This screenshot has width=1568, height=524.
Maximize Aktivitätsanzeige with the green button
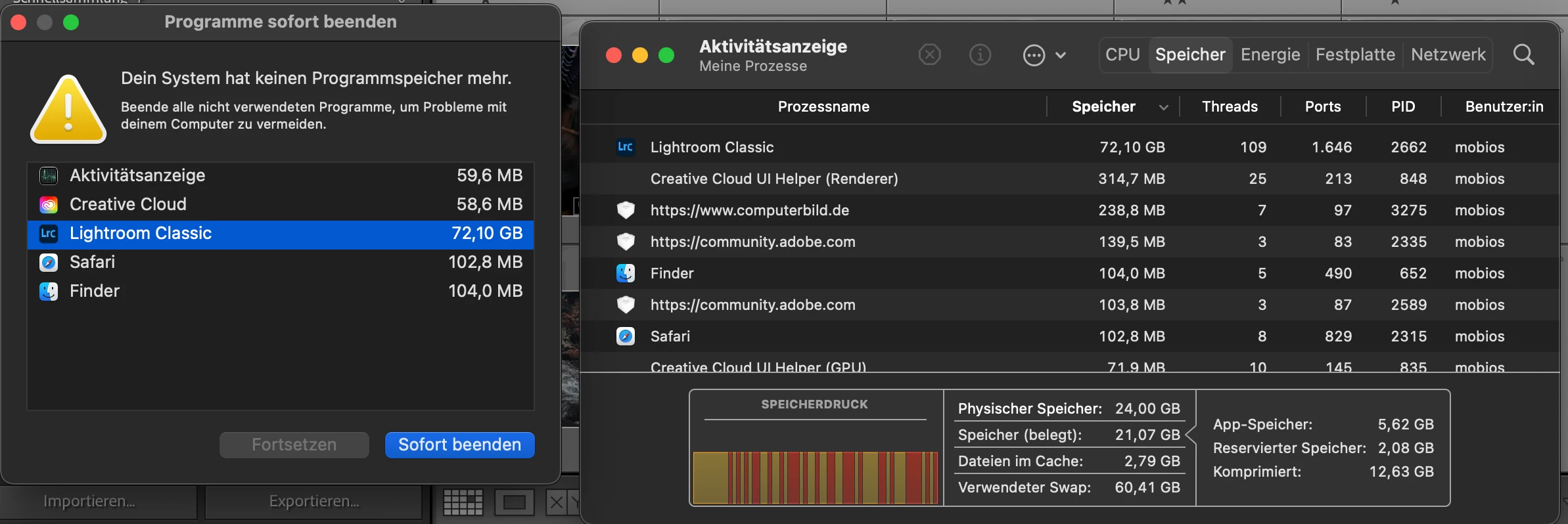point(666,55)
